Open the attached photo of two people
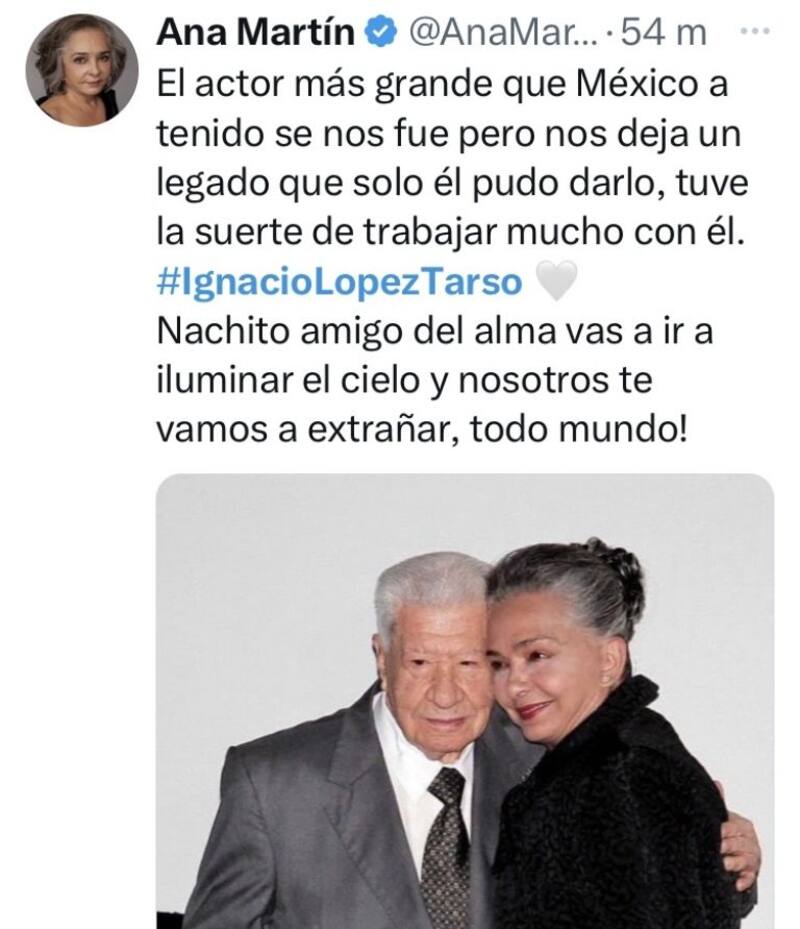800x929 pixels. coord(465,701)
